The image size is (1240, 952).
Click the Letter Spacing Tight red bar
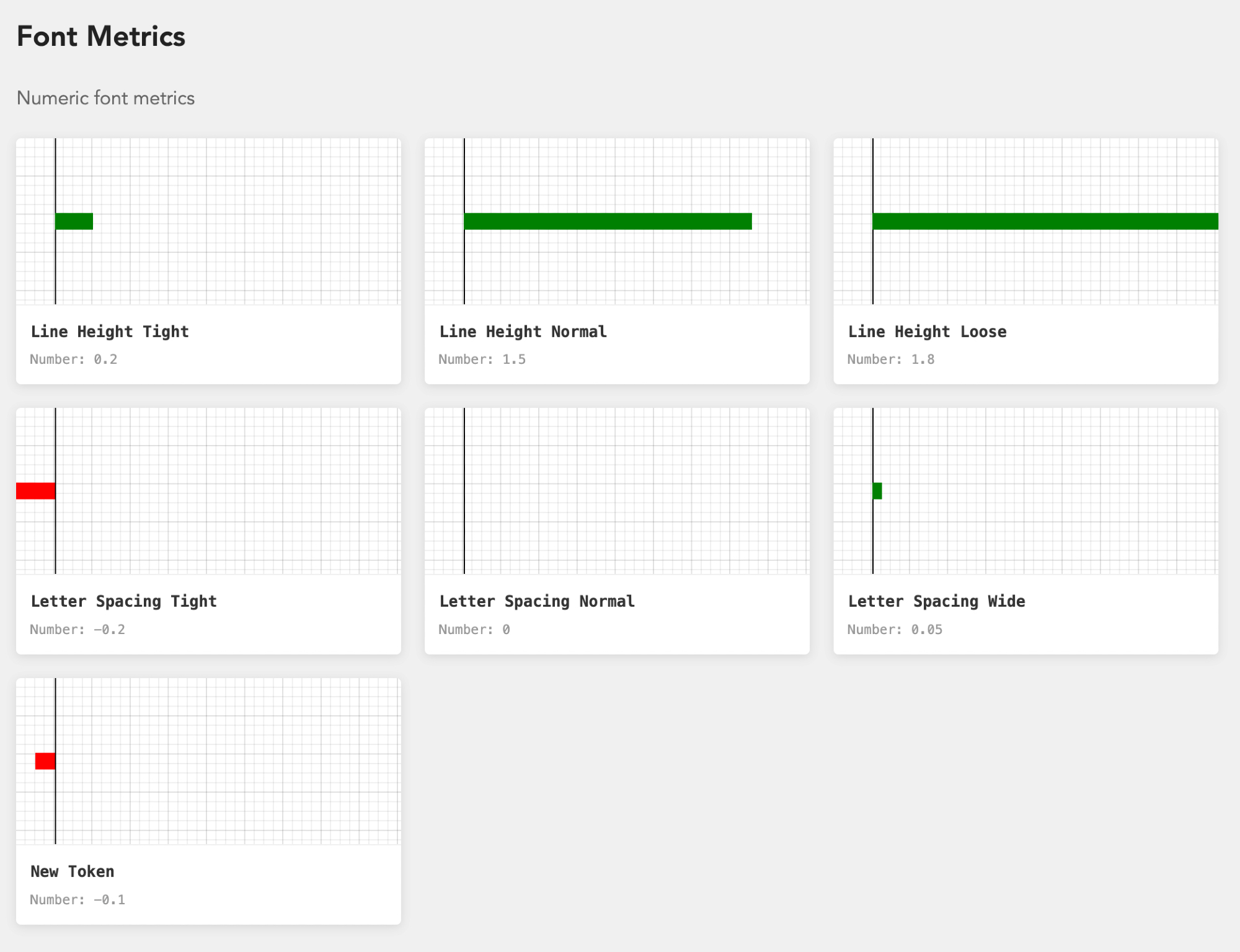tap(36, 491)
